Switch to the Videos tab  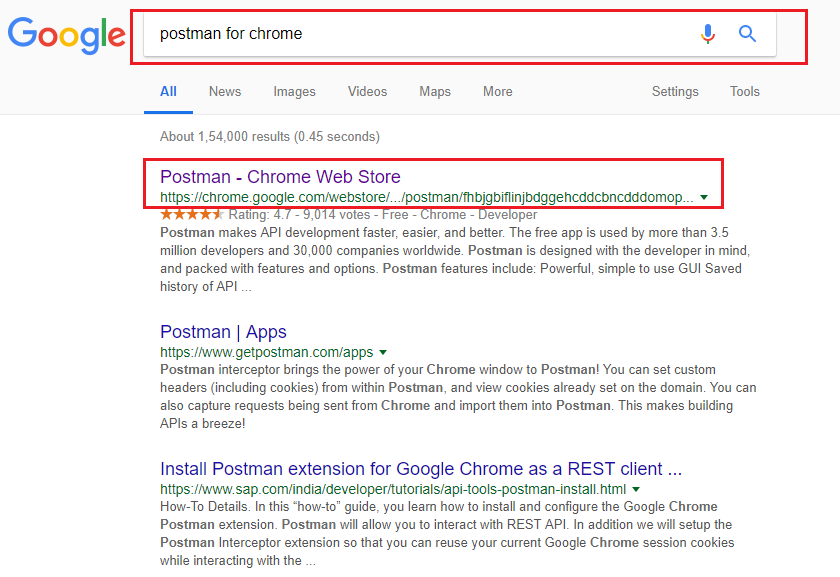pos(368,92)
